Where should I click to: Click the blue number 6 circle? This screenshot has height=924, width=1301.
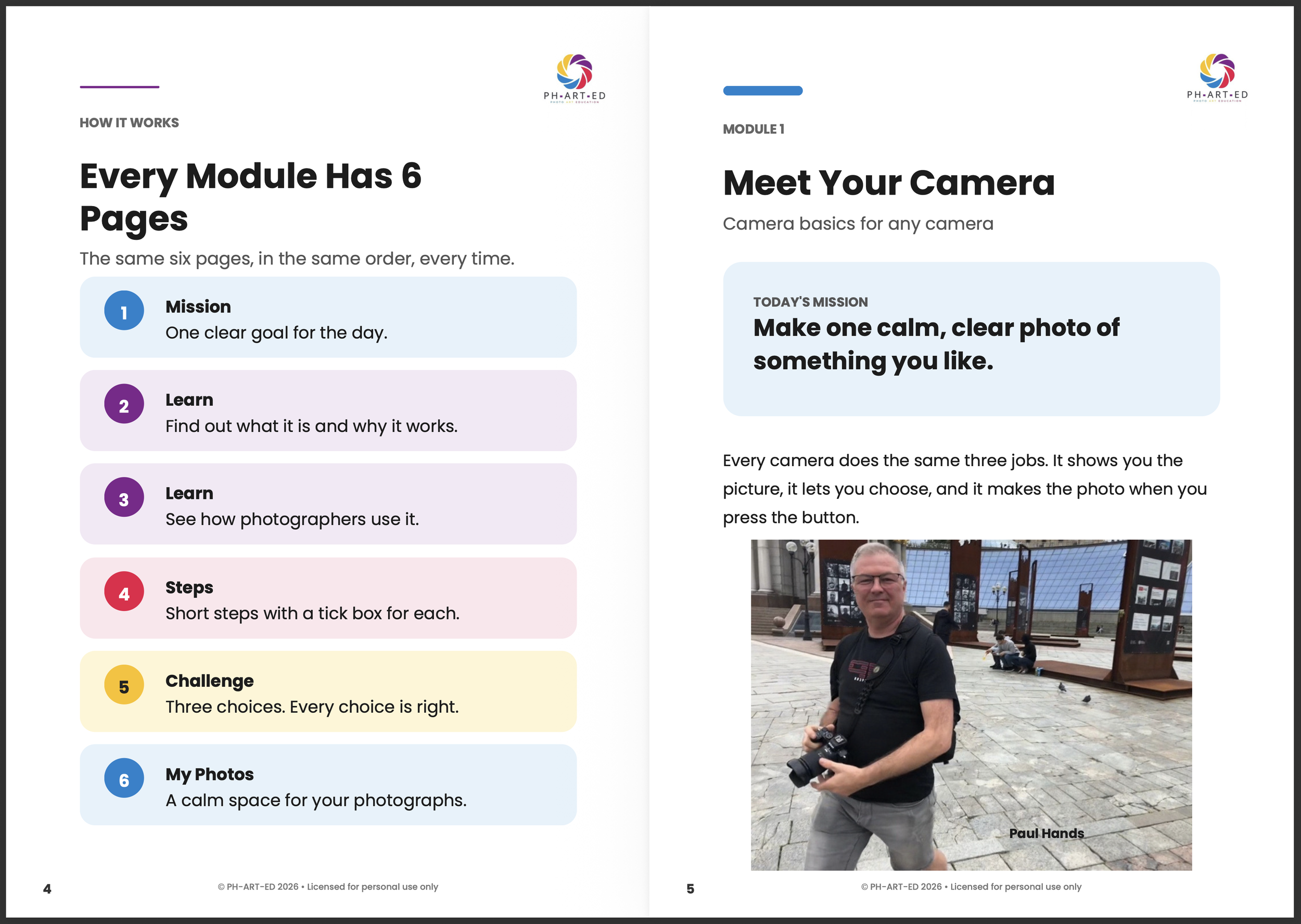pyautogui.click(x=124, y=778)
